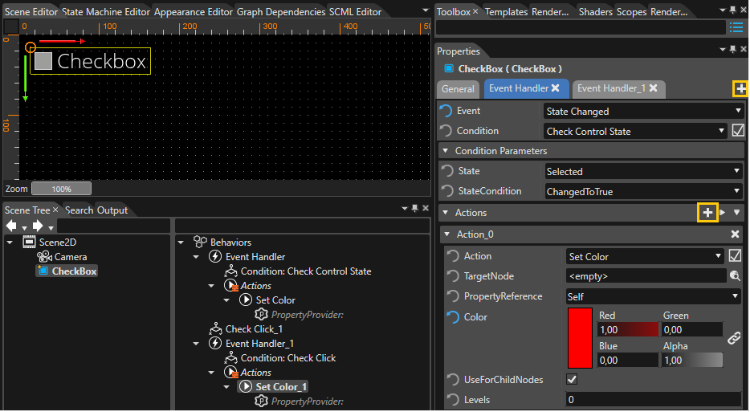
Task: Pin the Properties panel
Action: [x=733, y=50]
